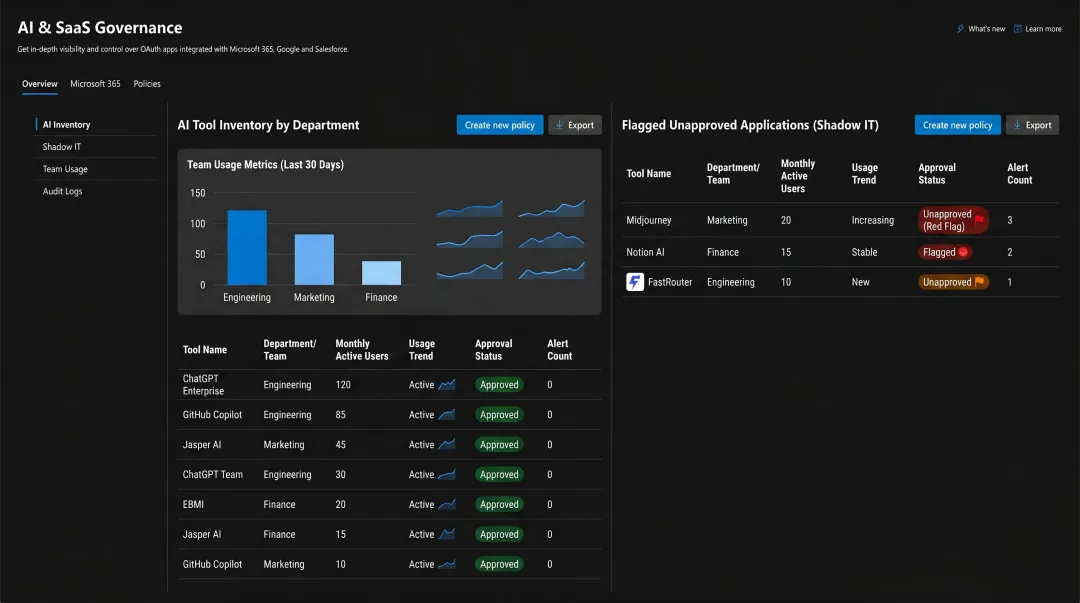The image size is (1080, 603).
Task: Click the trend sparkline icon in Jasper AI Marketing row
Action: (x=447, y=444)
